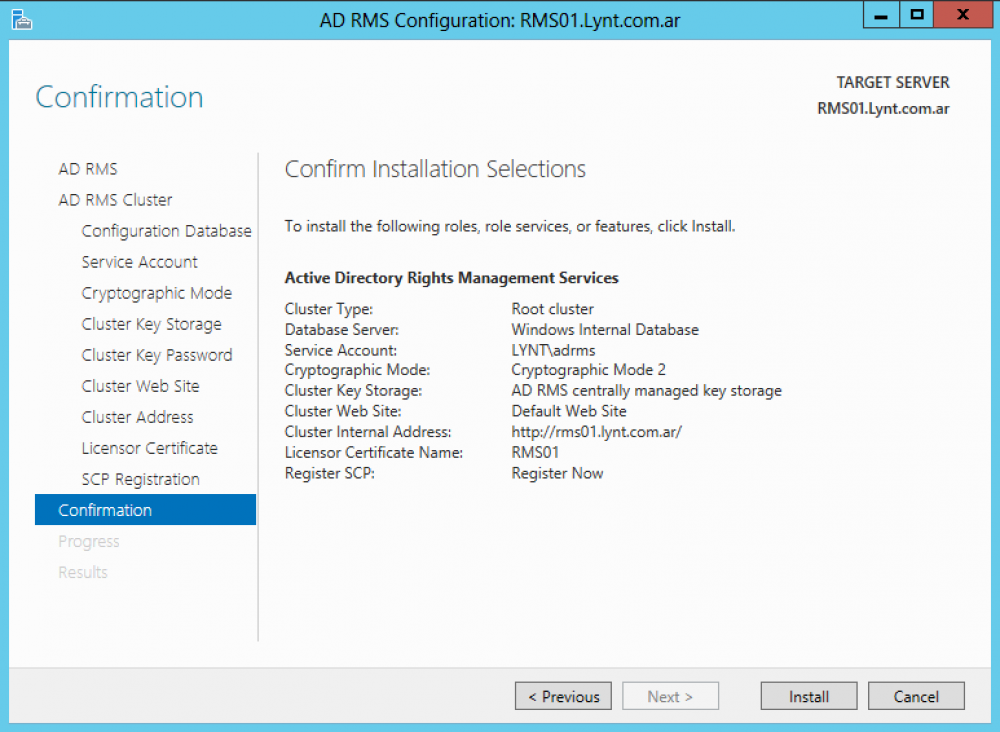Click the 'http://rms01.lynt.com.ar/' address

pyautogui.click(x=596, y=432)
